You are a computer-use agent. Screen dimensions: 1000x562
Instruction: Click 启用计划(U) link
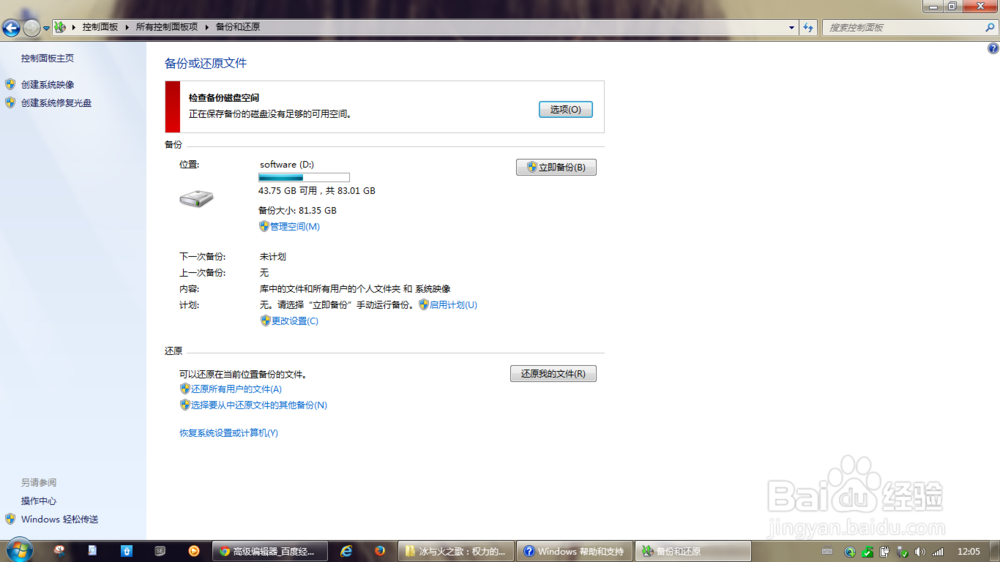click(453, 305)
